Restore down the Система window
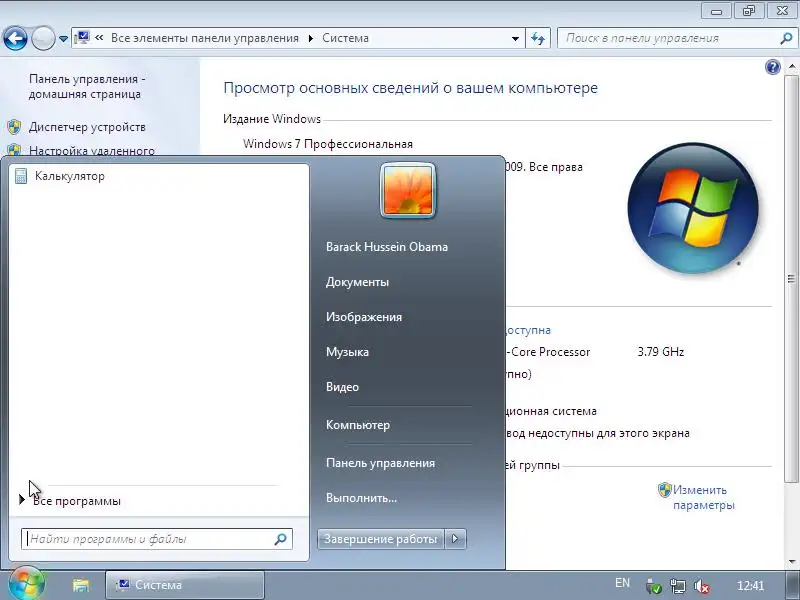This screenshot has height=600, width=800. click(x=748, y=11)
